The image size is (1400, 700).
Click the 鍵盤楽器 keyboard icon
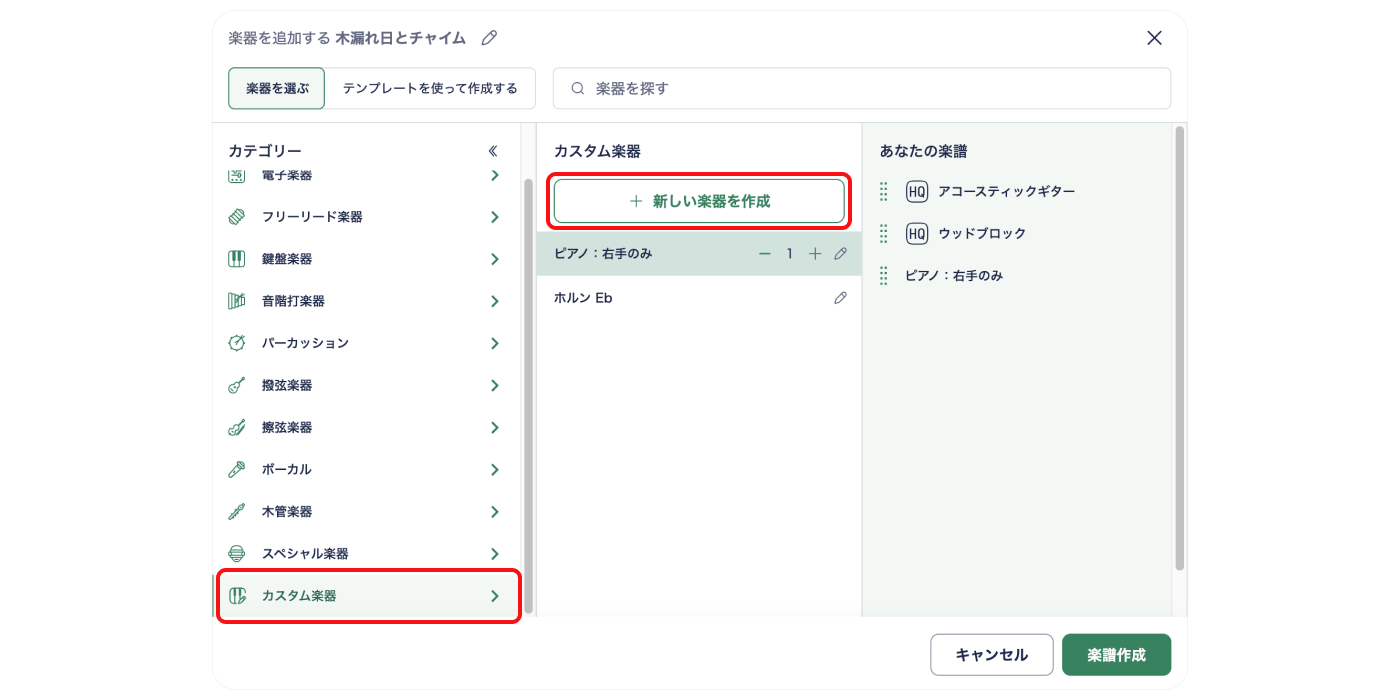tap(236, 259)
